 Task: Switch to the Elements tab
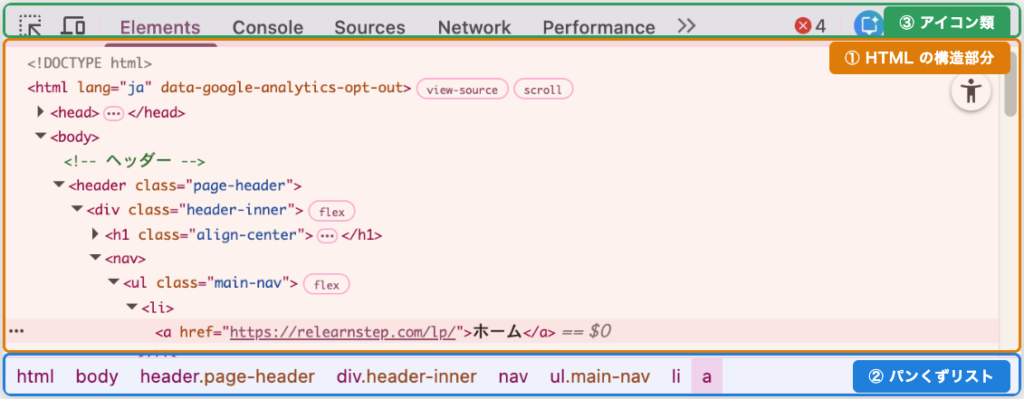(161, 27)
